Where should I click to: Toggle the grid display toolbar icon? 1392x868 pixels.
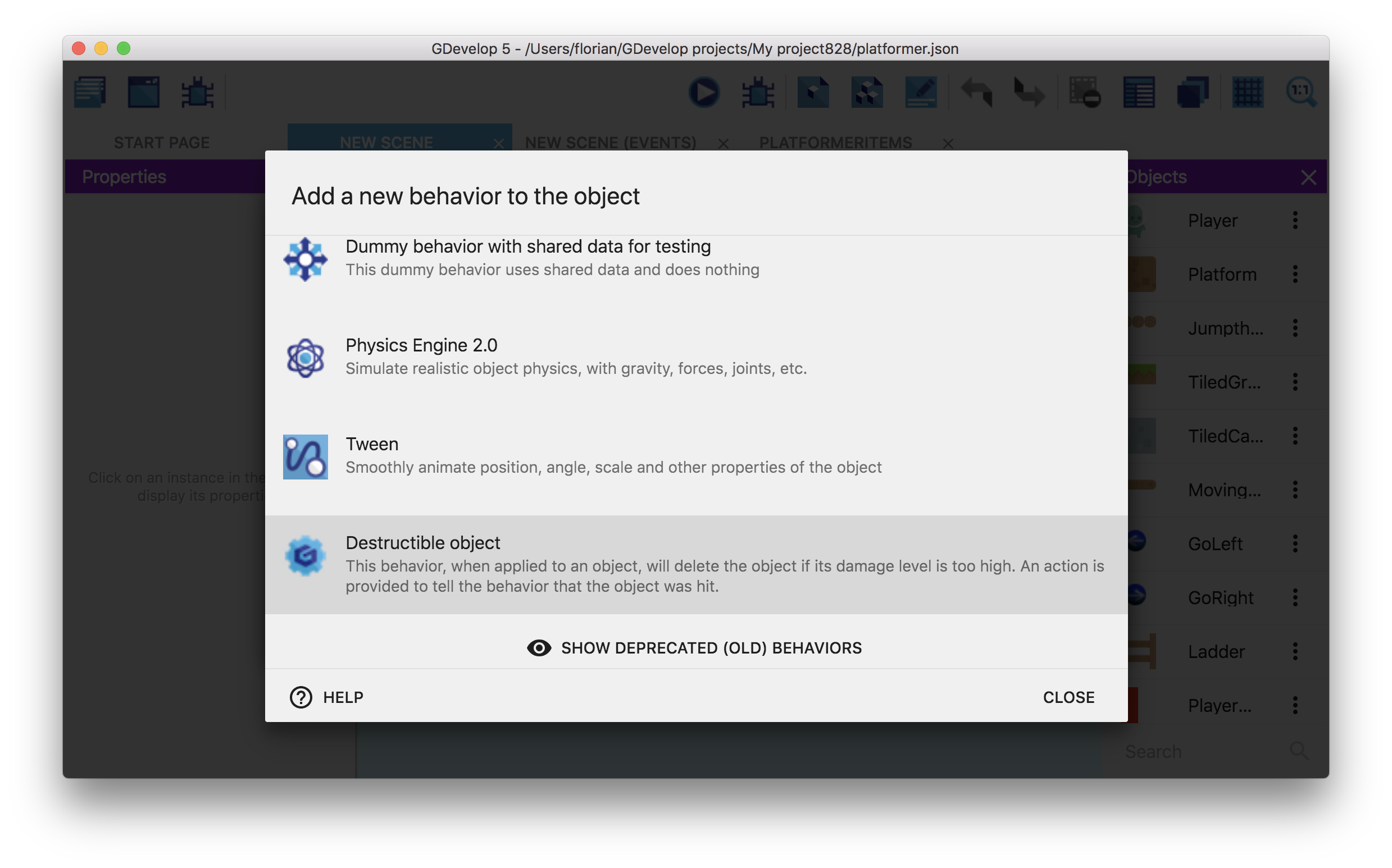click(1247, 92)
